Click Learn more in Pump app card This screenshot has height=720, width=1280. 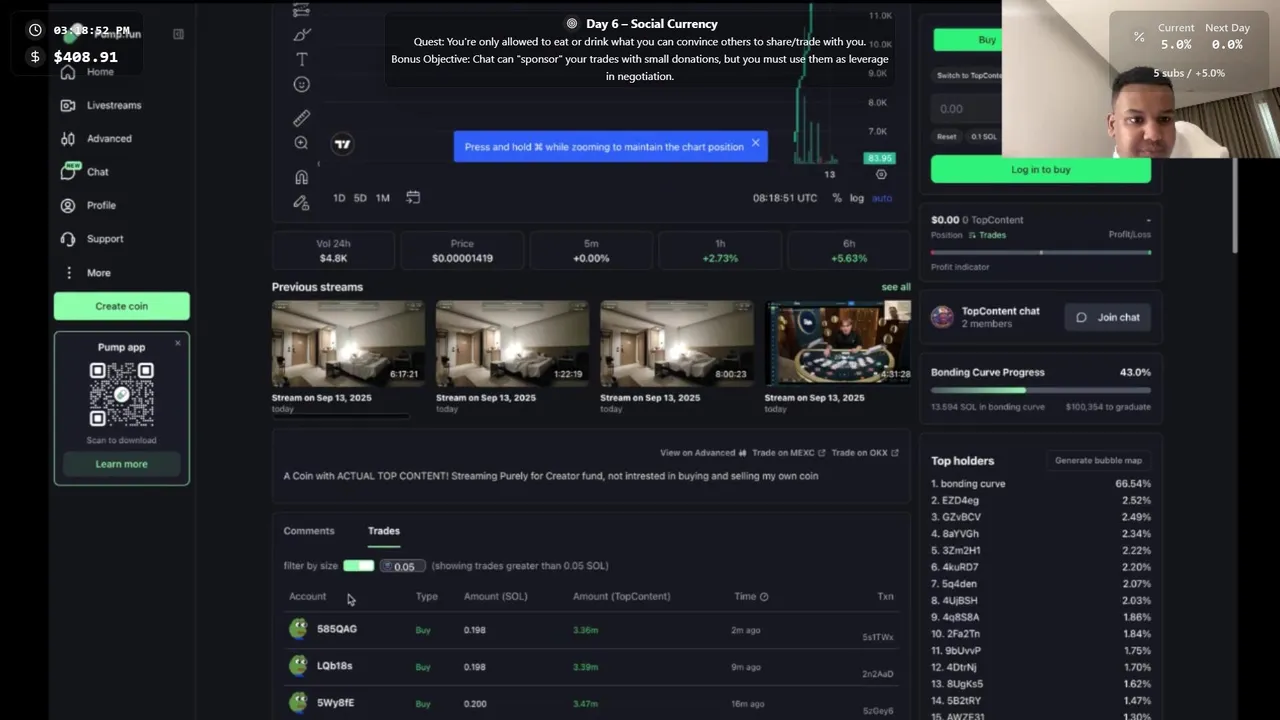(x=121, y=464)
